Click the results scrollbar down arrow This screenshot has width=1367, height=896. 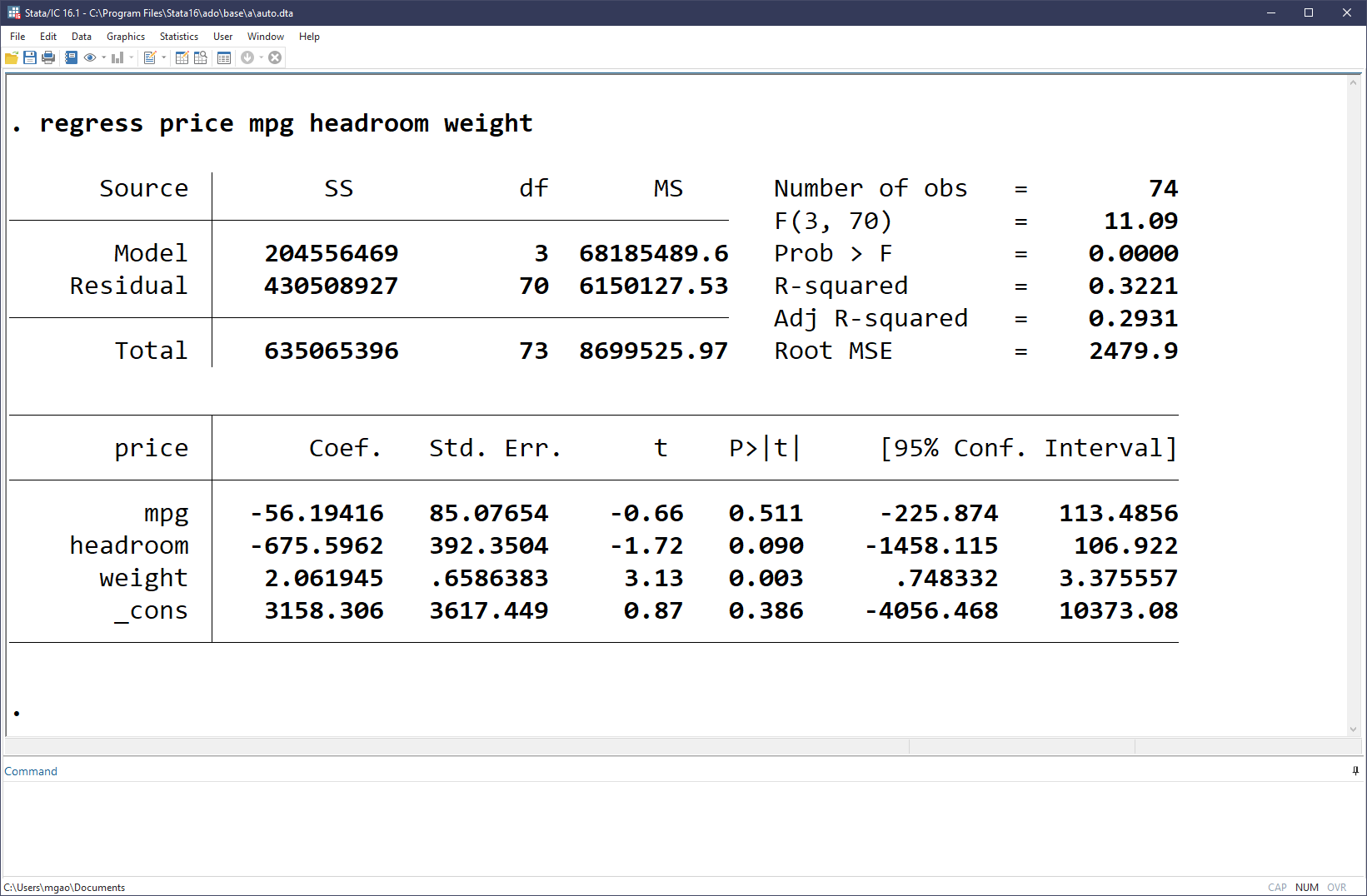pyautogui.click(x=1353, y=729)
